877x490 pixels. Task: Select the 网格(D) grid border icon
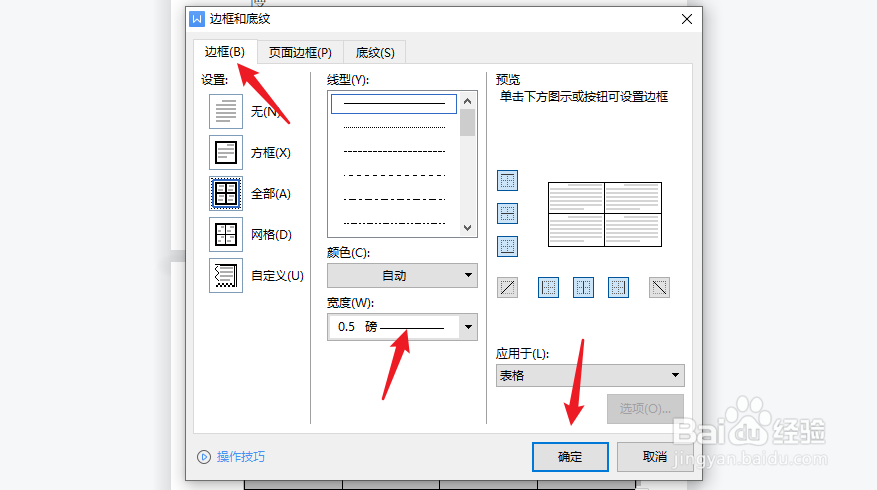226,234
